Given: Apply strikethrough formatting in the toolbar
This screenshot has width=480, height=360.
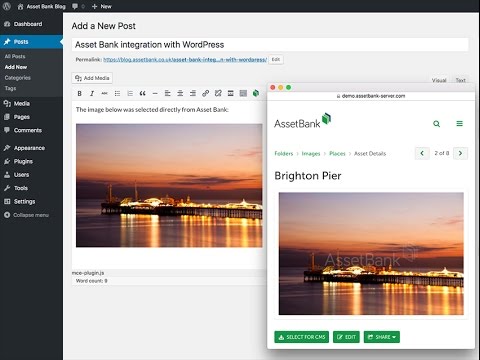Looking at the screenshot, I should point(105,94).
